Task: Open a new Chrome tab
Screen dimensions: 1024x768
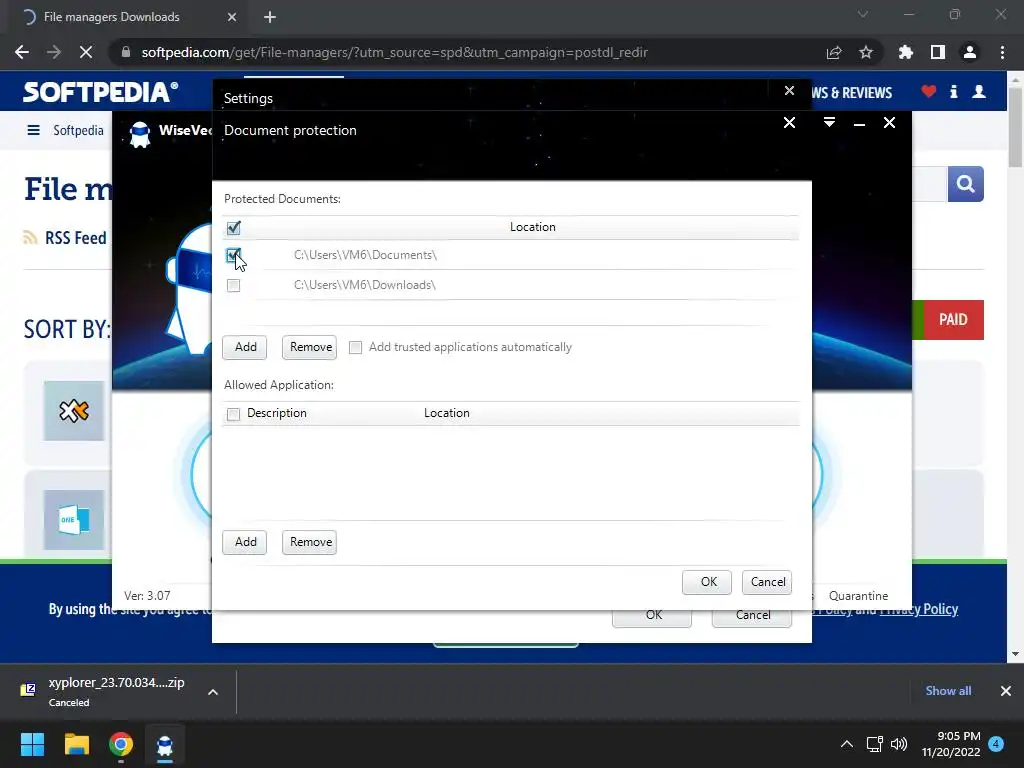Action: (270, 17)
